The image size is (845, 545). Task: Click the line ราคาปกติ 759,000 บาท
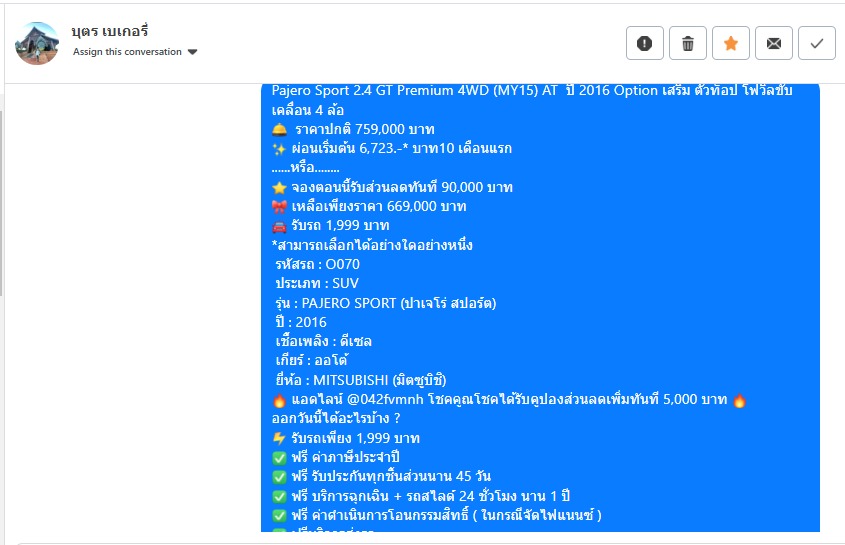(x=353, y=129)
